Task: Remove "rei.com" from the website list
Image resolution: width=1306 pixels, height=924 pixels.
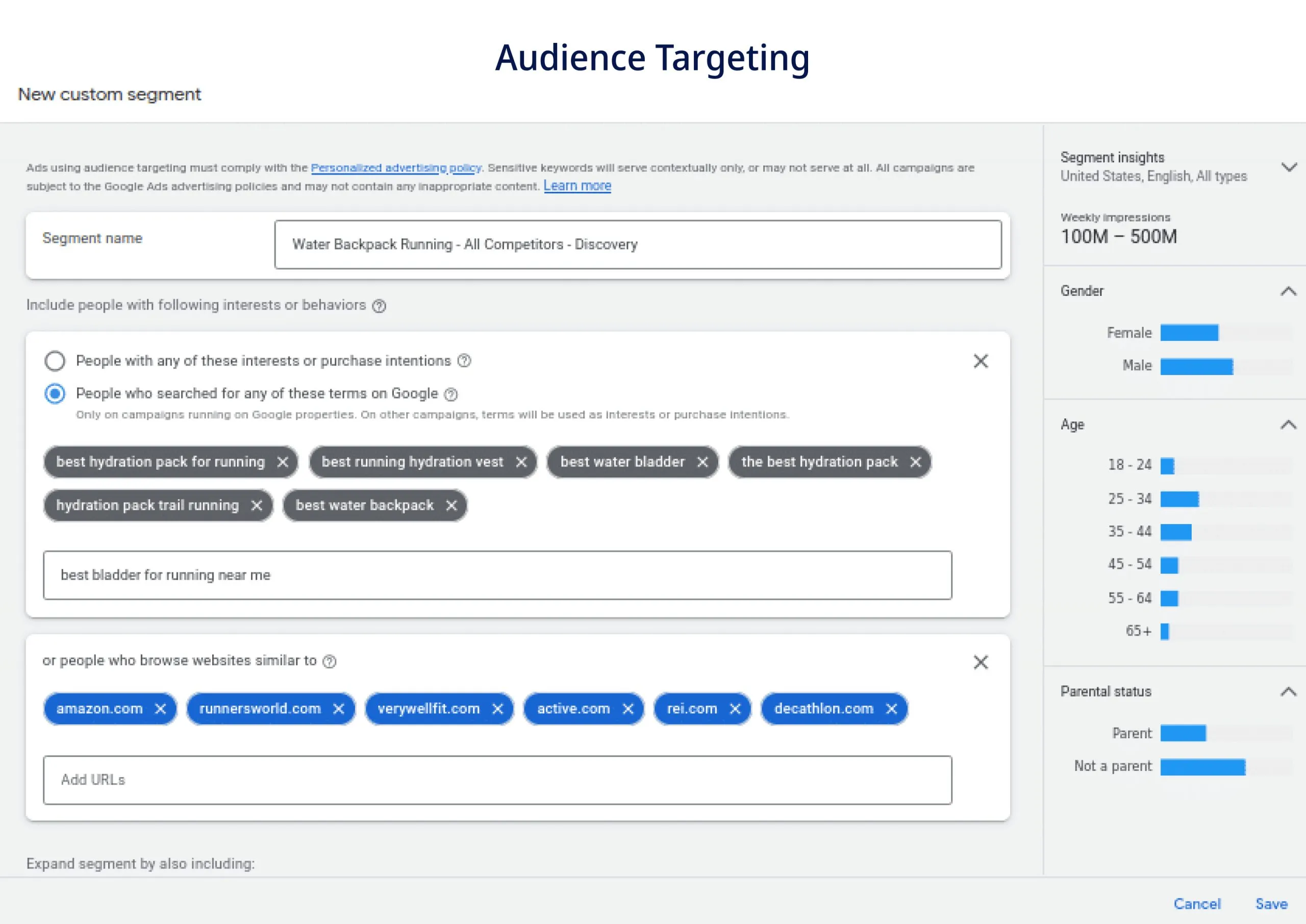Action: [x=735, y=708]
